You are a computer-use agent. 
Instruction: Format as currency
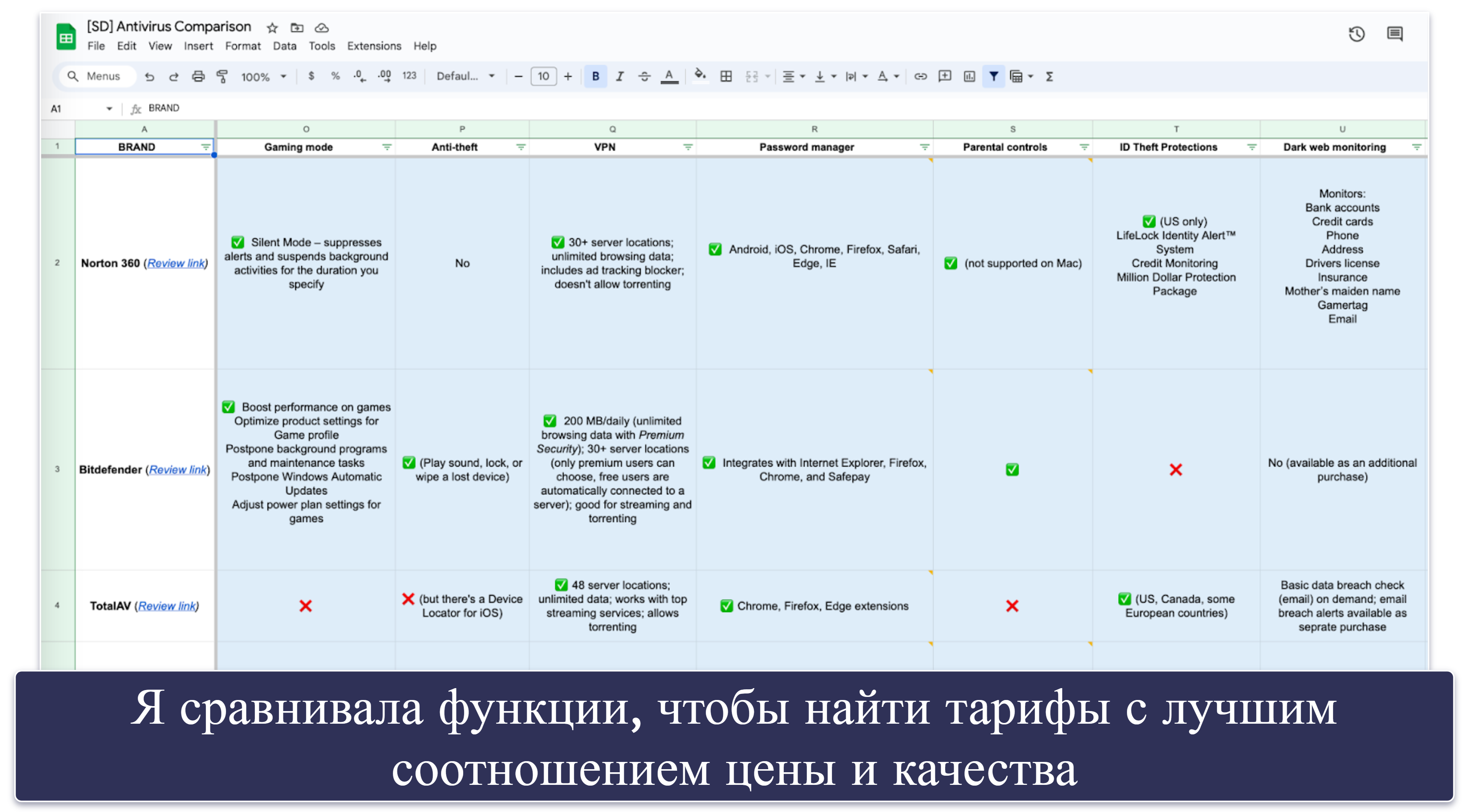coord(311,76)
